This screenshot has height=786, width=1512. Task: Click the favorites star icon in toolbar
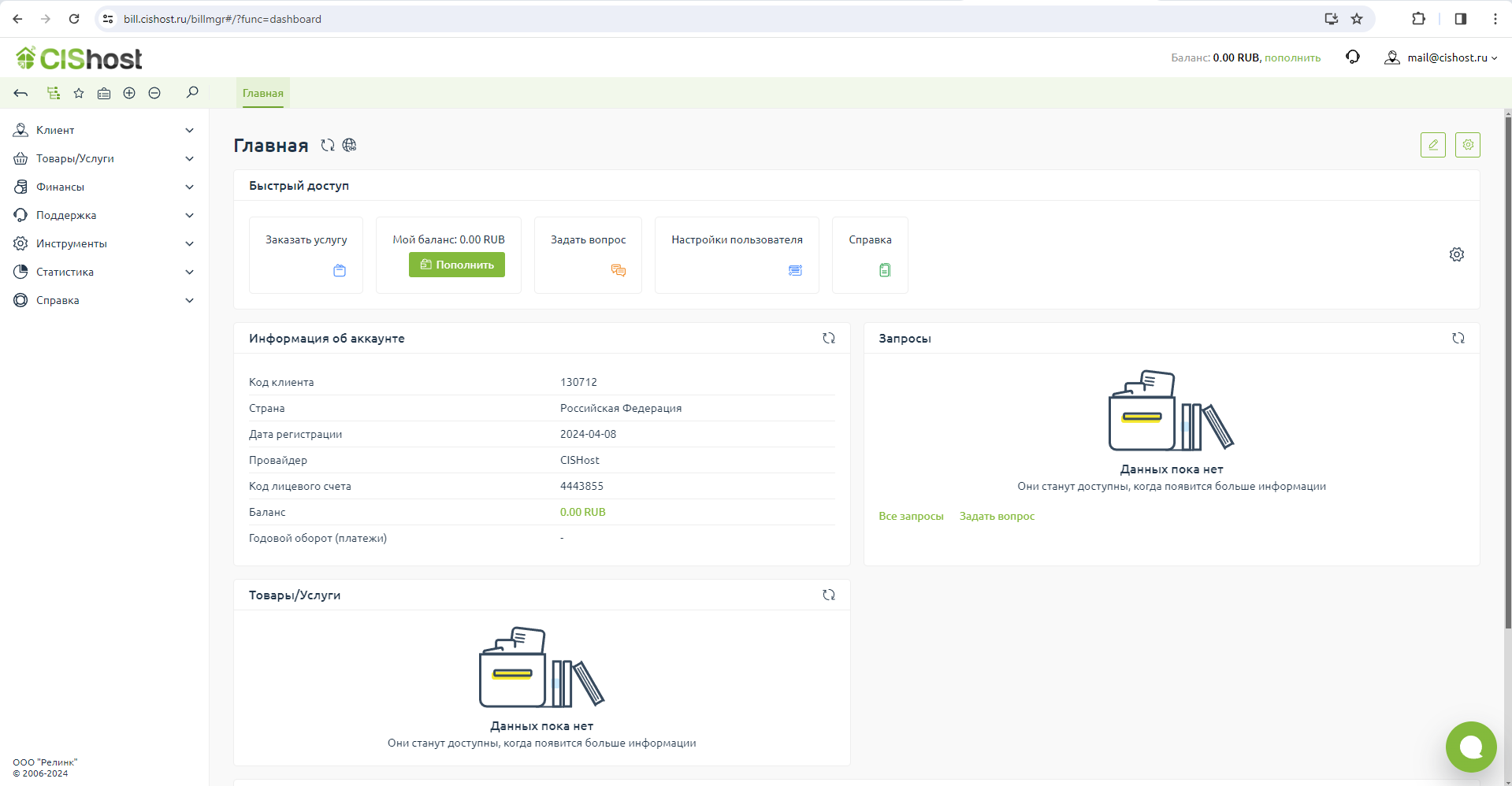point(79,93)
